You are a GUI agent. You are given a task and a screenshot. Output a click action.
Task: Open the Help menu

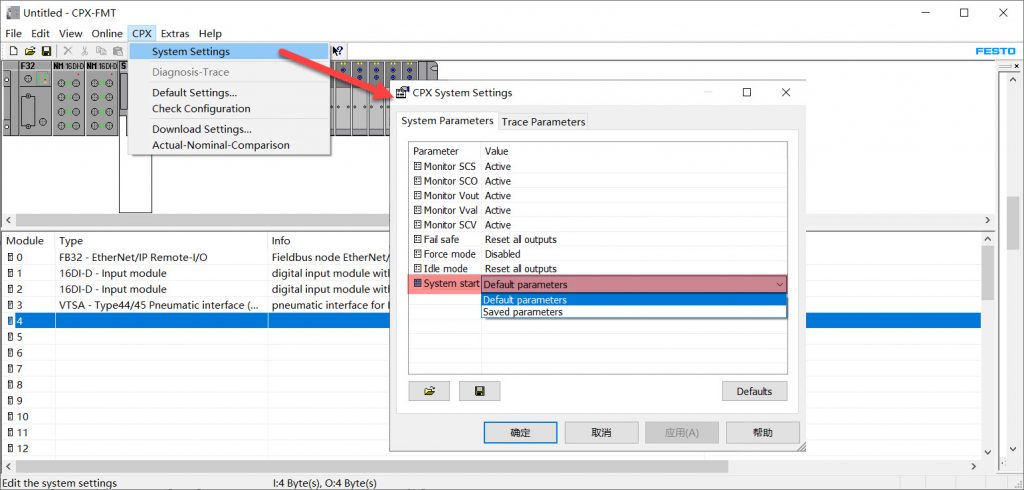[210, 33]
